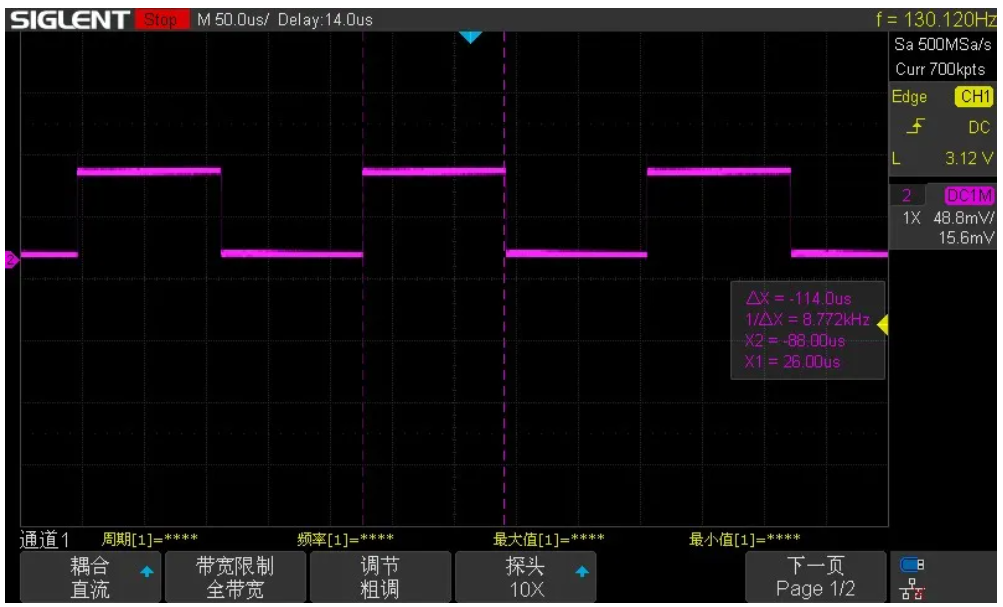
Task: Click the X2 = -88.00us cursor value
Action: pos(794,341)
